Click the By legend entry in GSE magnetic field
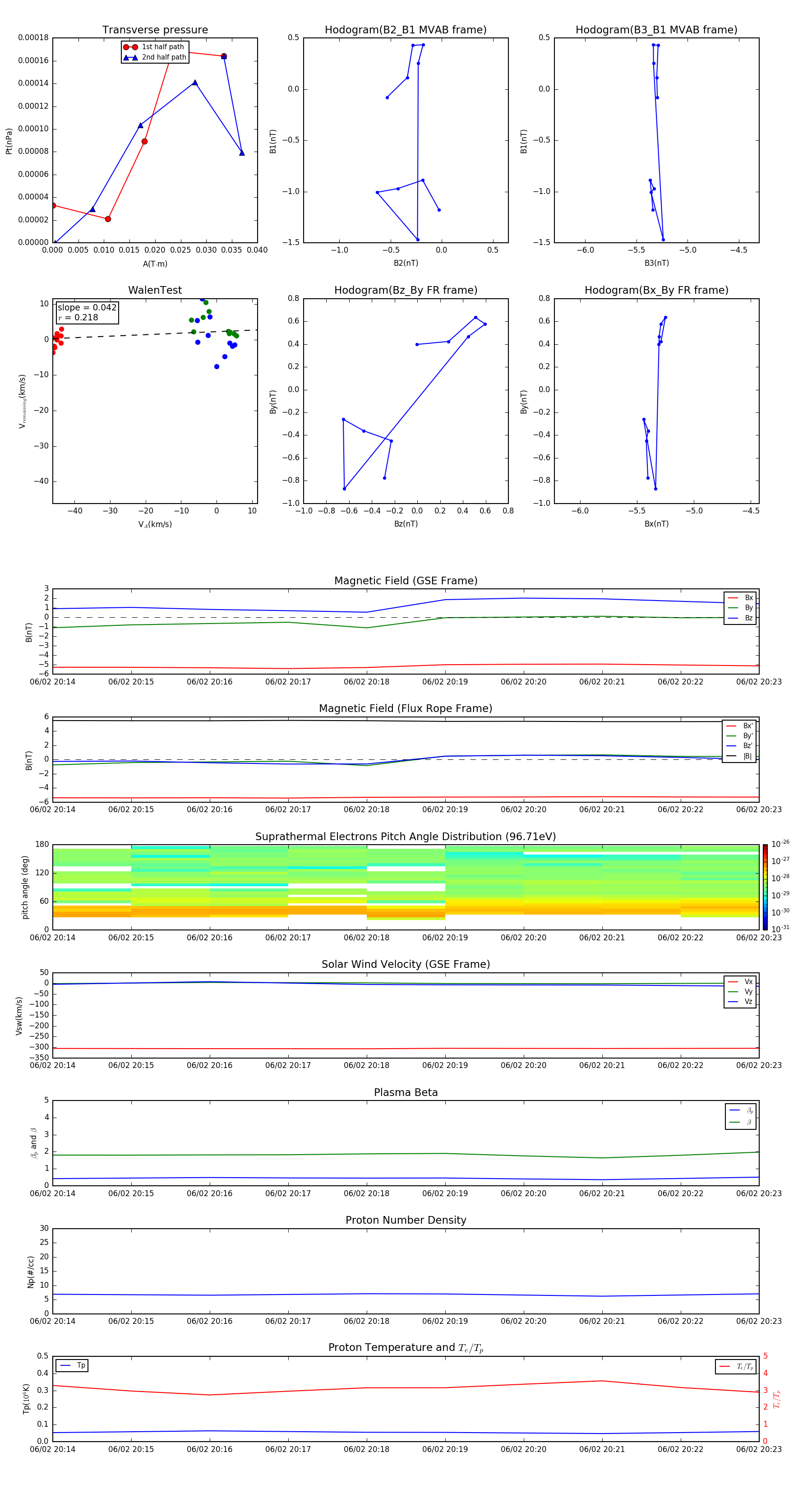The height and width of the screenshot is (1489, 812). (740, 607)
